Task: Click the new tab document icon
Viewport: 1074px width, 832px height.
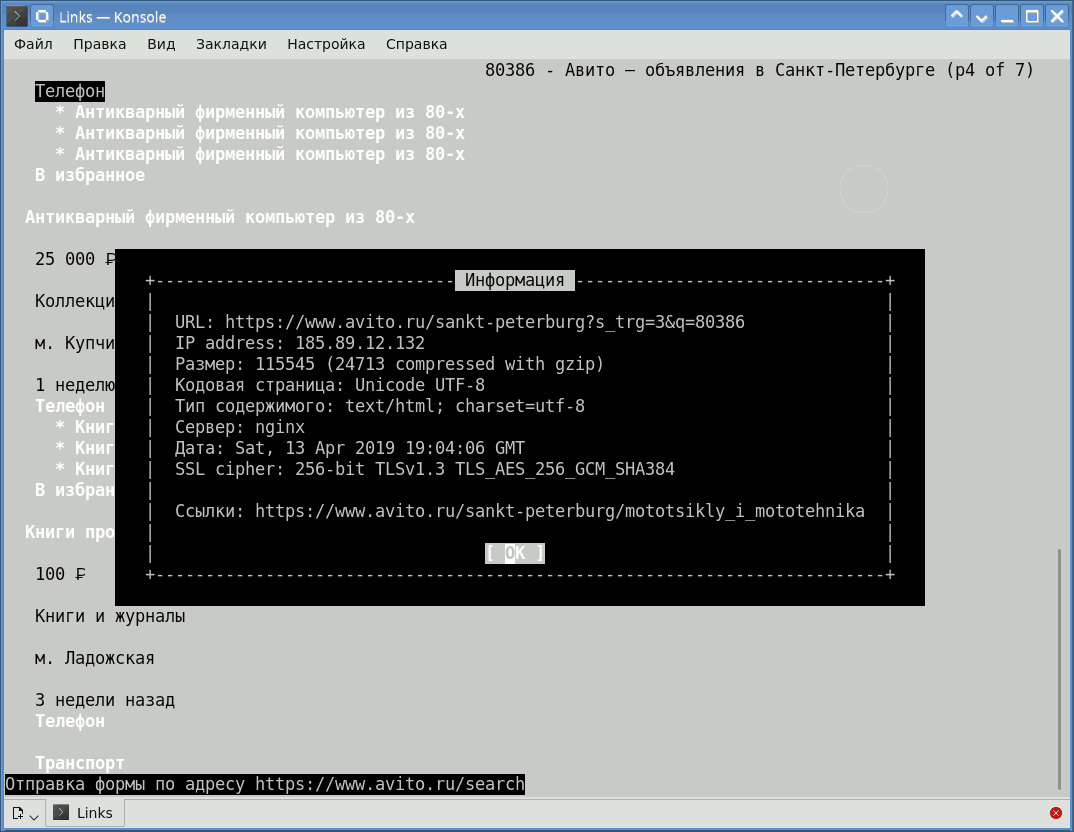Action: [x=18, y=813]
